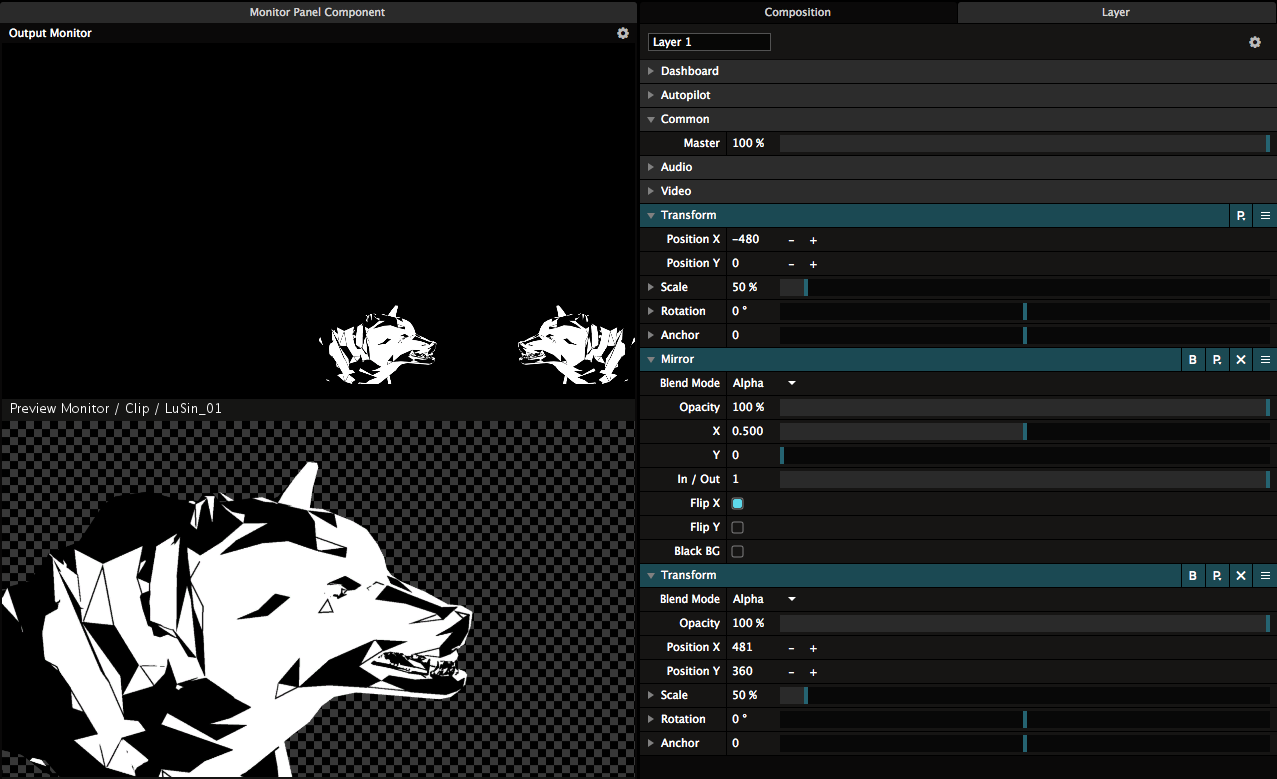The height and width of the screenshot is (779, 1277).
Task: Expand Anchor parameter in Transform above Mirror
Action: click(651, 335)
